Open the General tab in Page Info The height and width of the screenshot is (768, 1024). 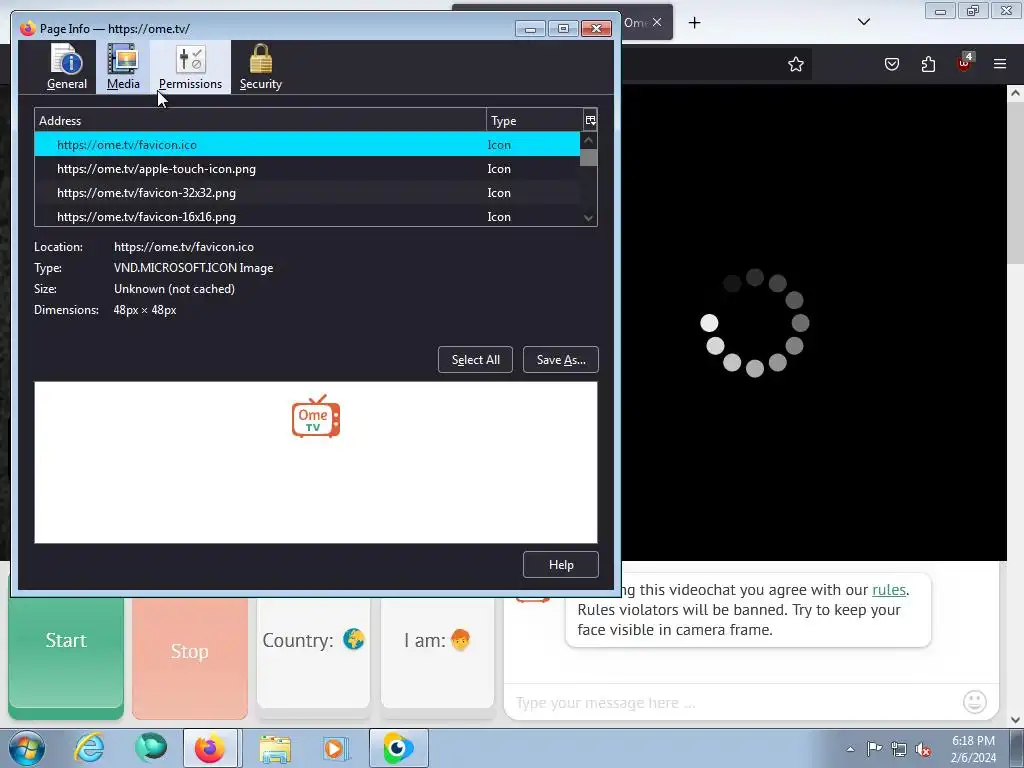(x=67, y=67)
